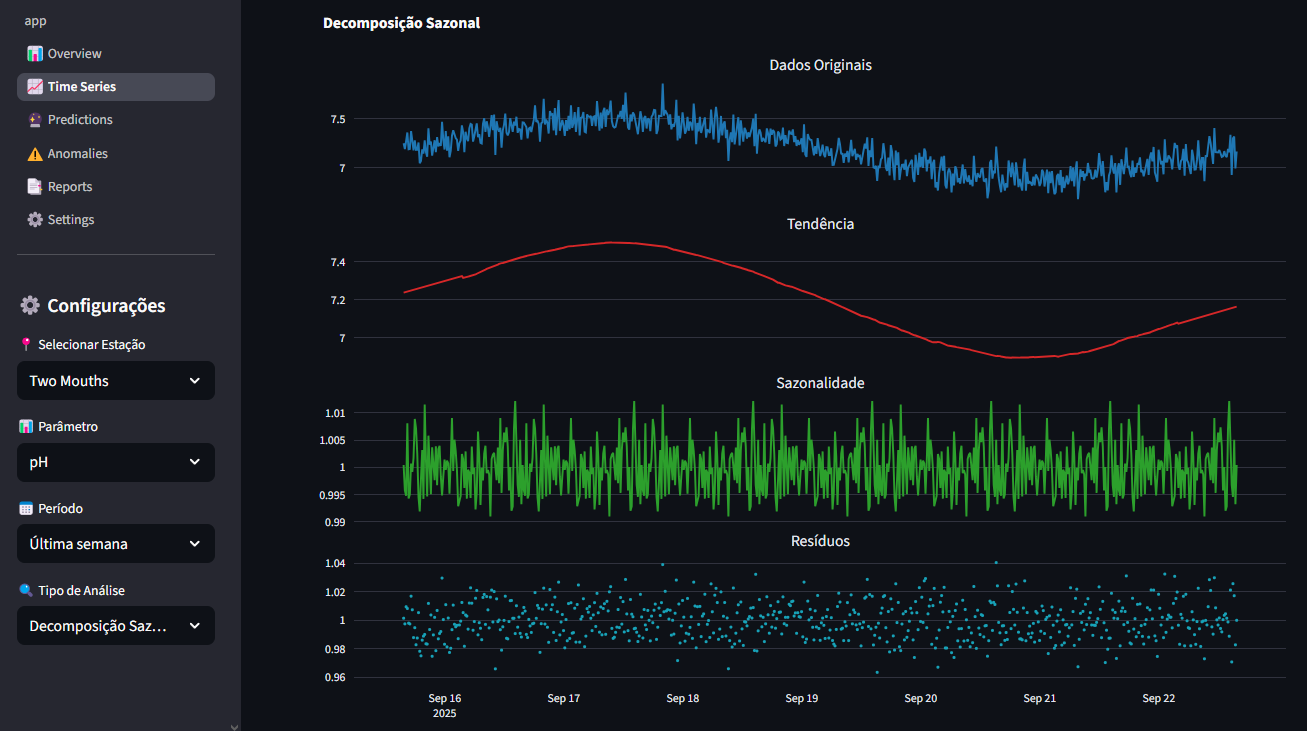
Task: Click the Sep 20 axis label
Action: 920,699
